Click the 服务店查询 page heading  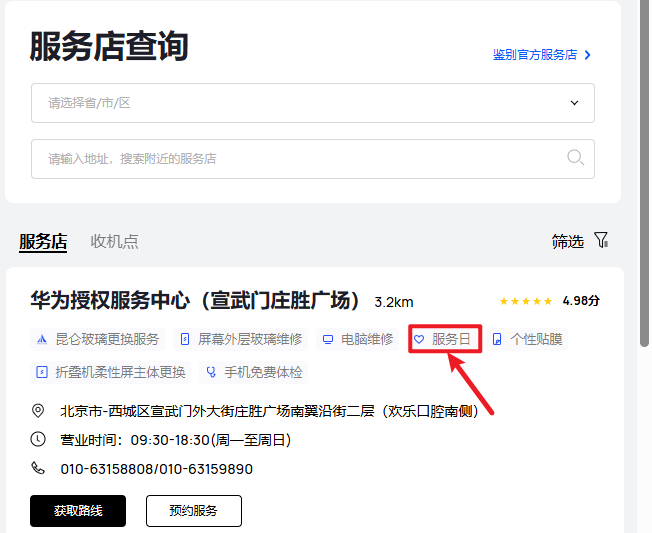(x=109, y=47)
